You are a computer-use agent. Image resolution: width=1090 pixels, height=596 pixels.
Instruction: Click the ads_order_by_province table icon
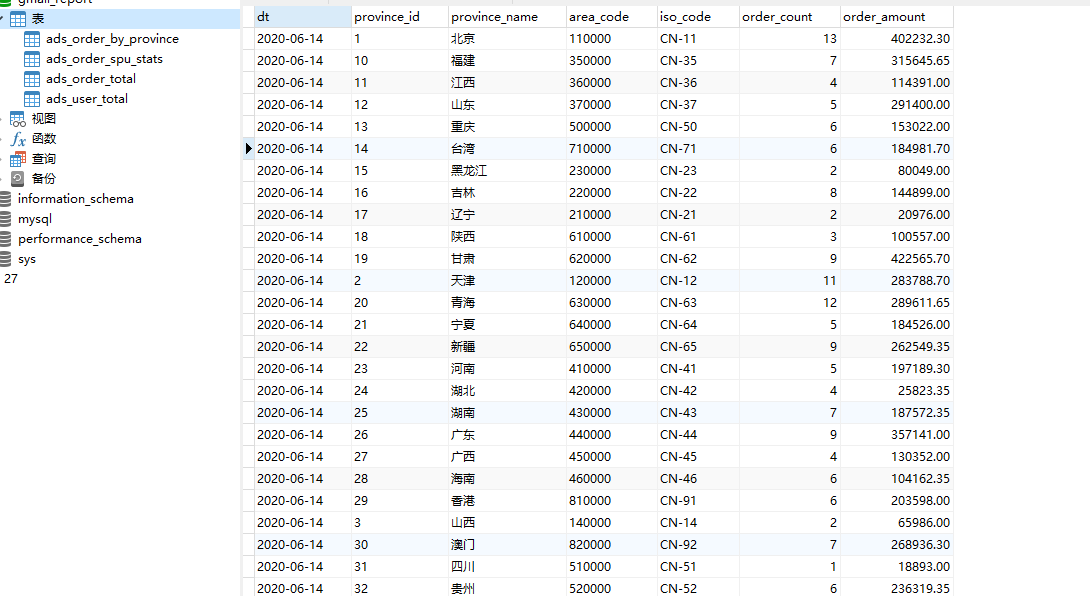pos(32,39)
